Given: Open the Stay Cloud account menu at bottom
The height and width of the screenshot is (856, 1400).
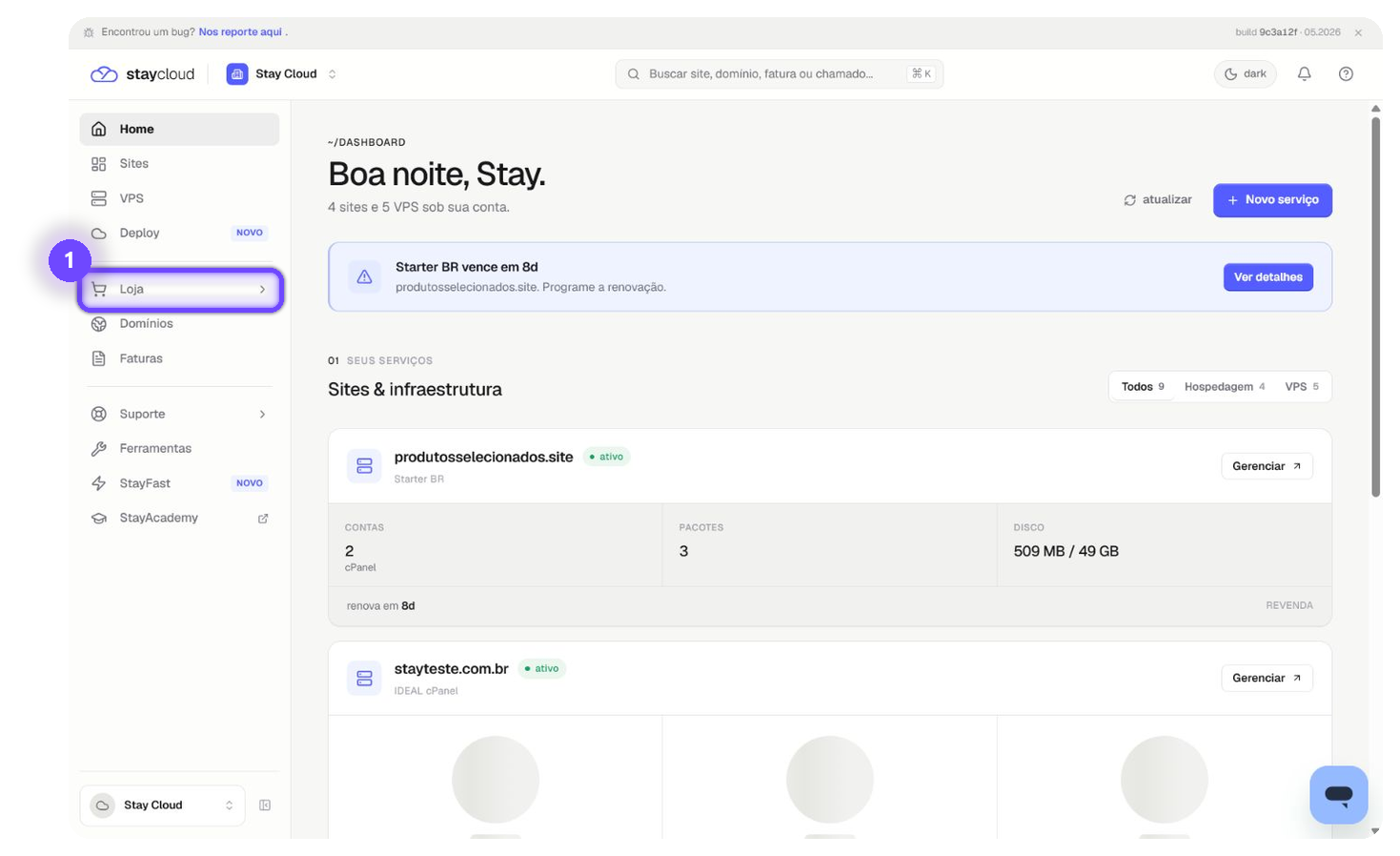Looking at the screenshot, I should (162, 805).
